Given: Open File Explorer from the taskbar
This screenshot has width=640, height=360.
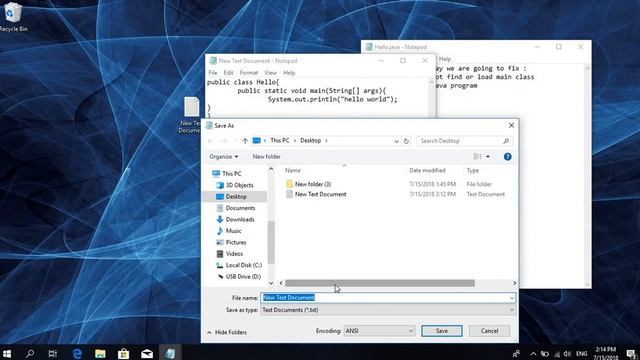Looking at the screenshot, I should 100,353.
